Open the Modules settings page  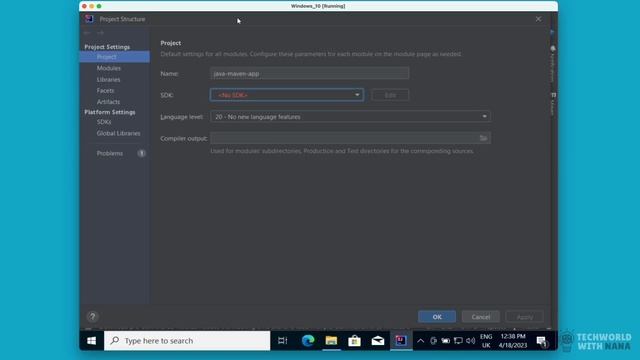point(109,68)
